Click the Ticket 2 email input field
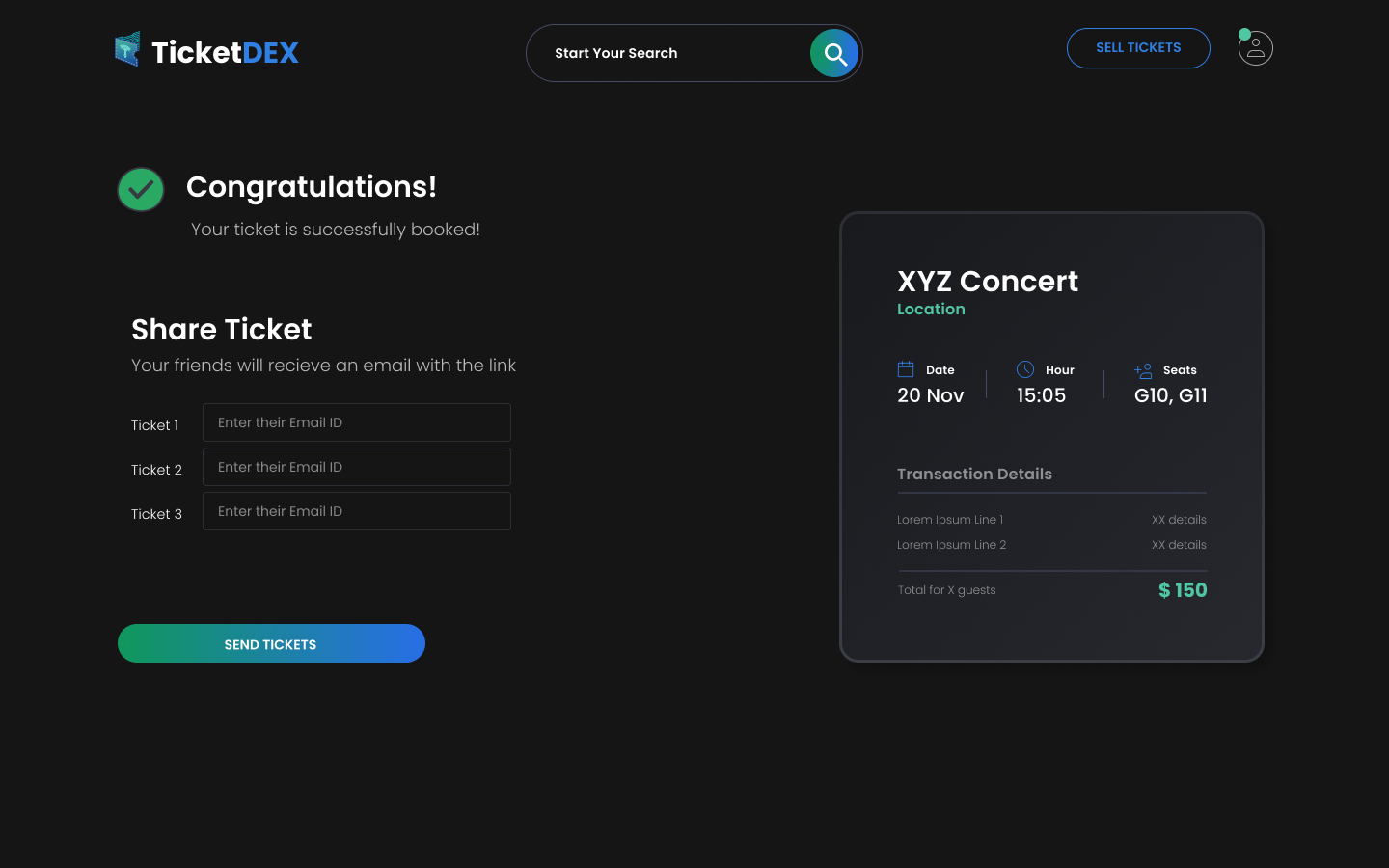The width and height of the screenshot is (1389, 868). pos(356,467)
